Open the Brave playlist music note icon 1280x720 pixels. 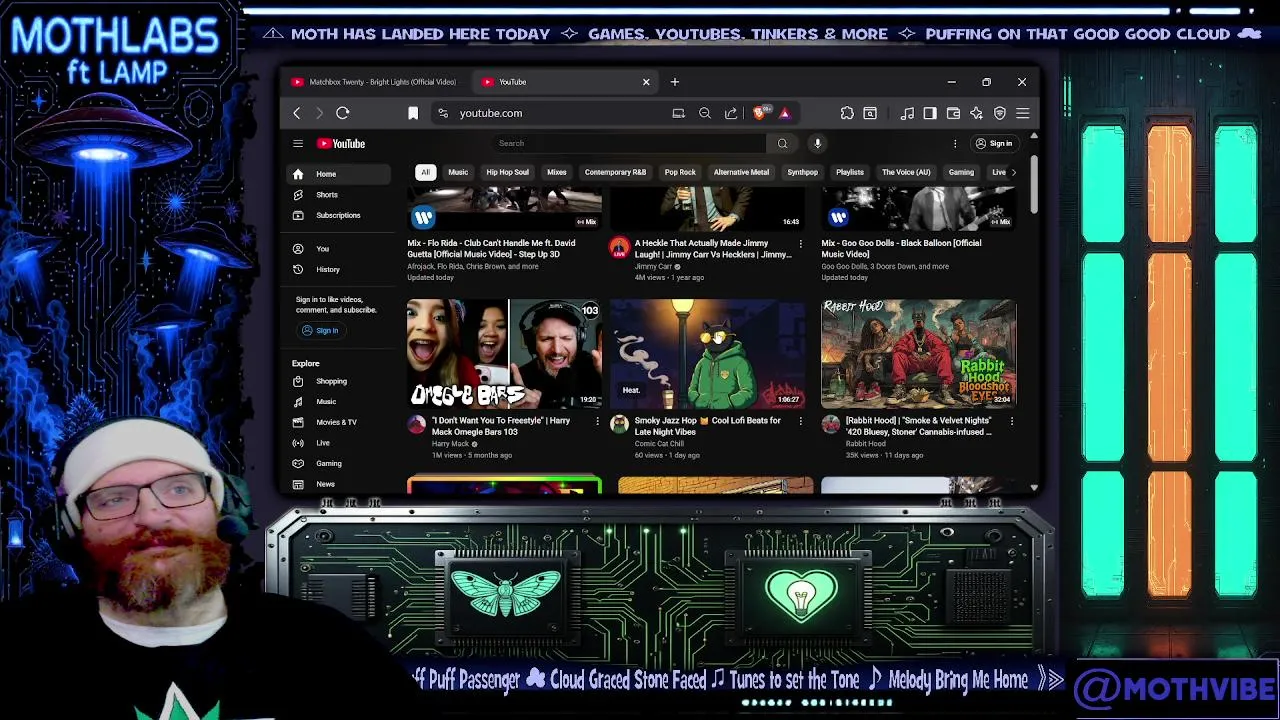907,113
